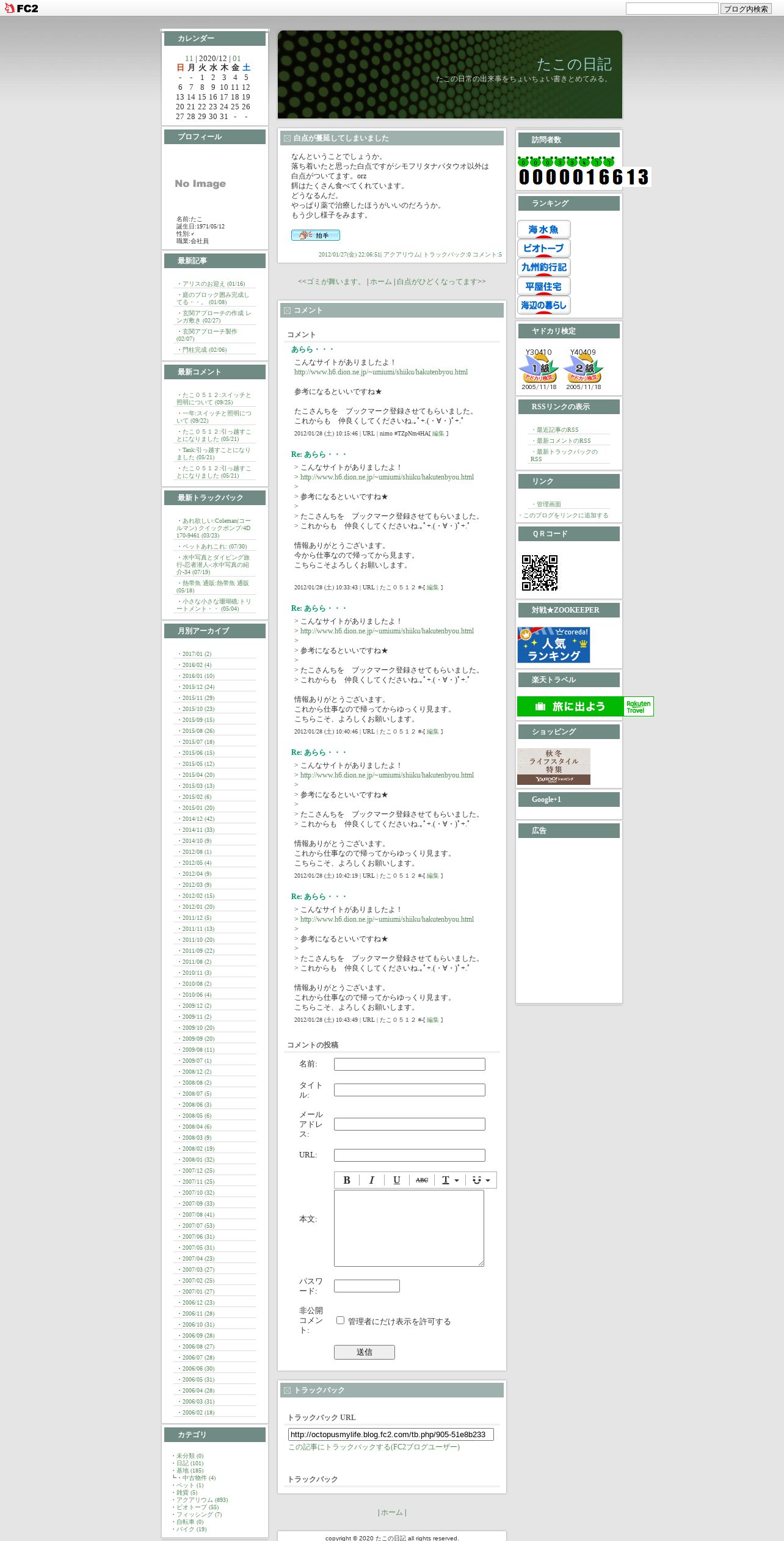Click the 九州釣行記 ranking banner

click(x=543, y=267)
